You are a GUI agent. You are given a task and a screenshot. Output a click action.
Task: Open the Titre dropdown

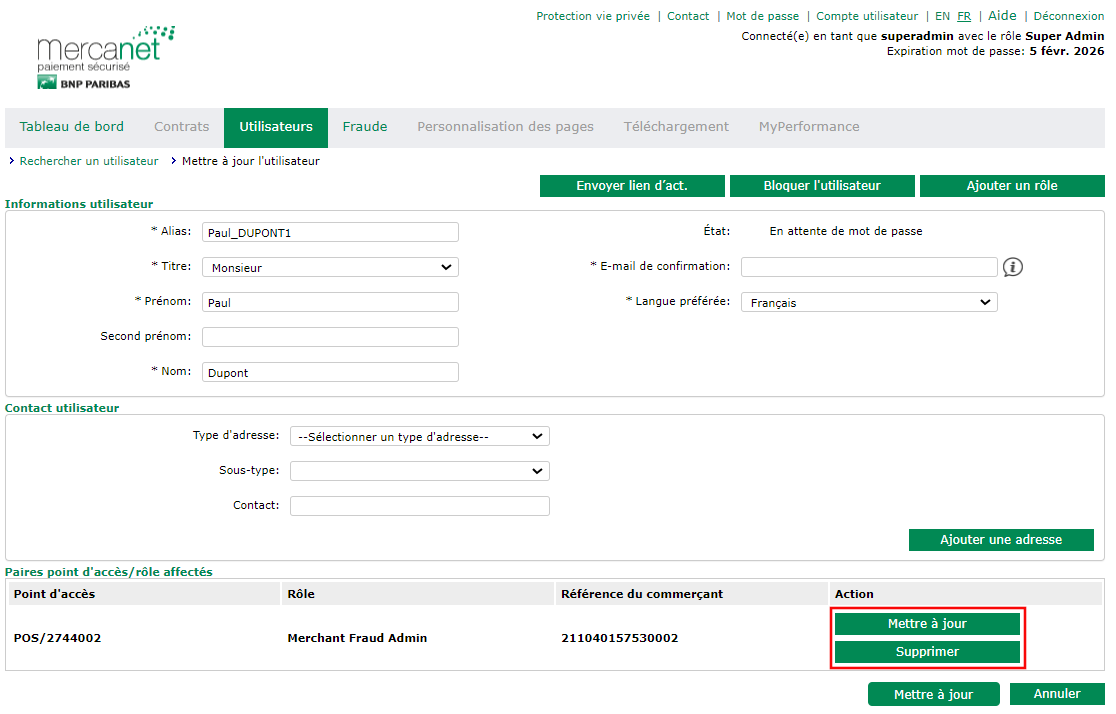(x=330, y=267)
